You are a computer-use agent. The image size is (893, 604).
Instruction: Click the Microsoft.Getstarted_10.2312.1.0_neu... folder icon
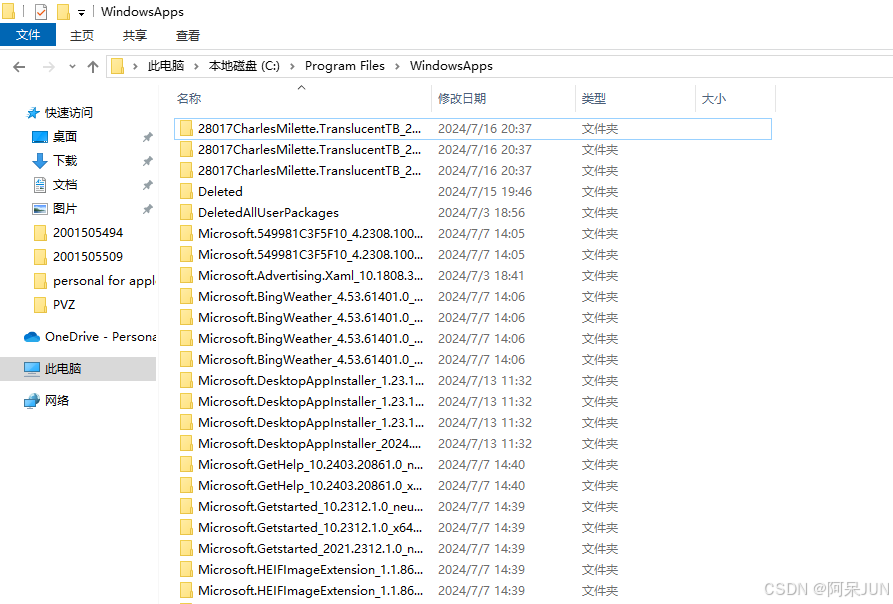pos(186,507)
